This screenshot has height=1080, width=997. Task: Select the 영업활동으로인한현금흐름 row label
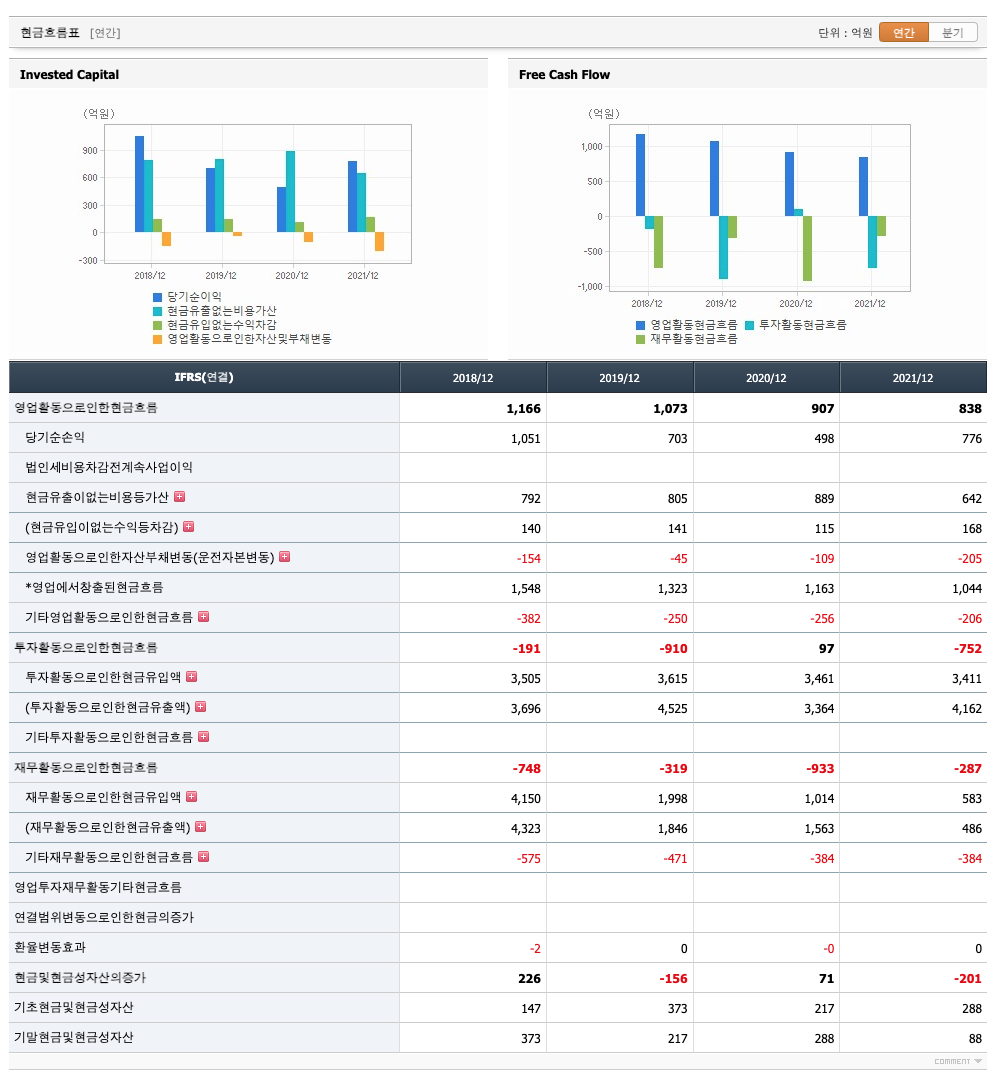86,408
